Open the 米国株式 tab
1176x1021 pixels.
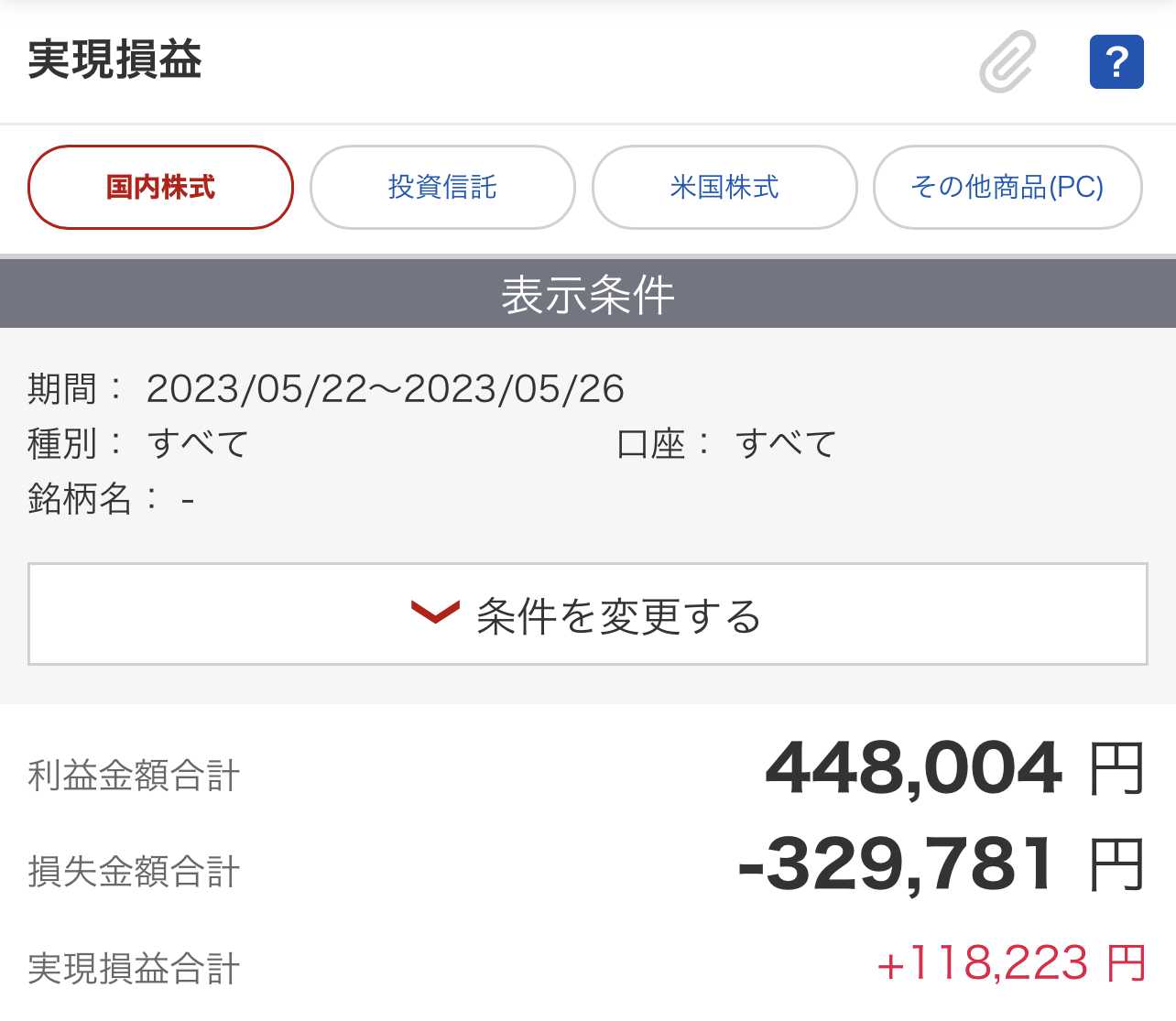pos(724,187)
